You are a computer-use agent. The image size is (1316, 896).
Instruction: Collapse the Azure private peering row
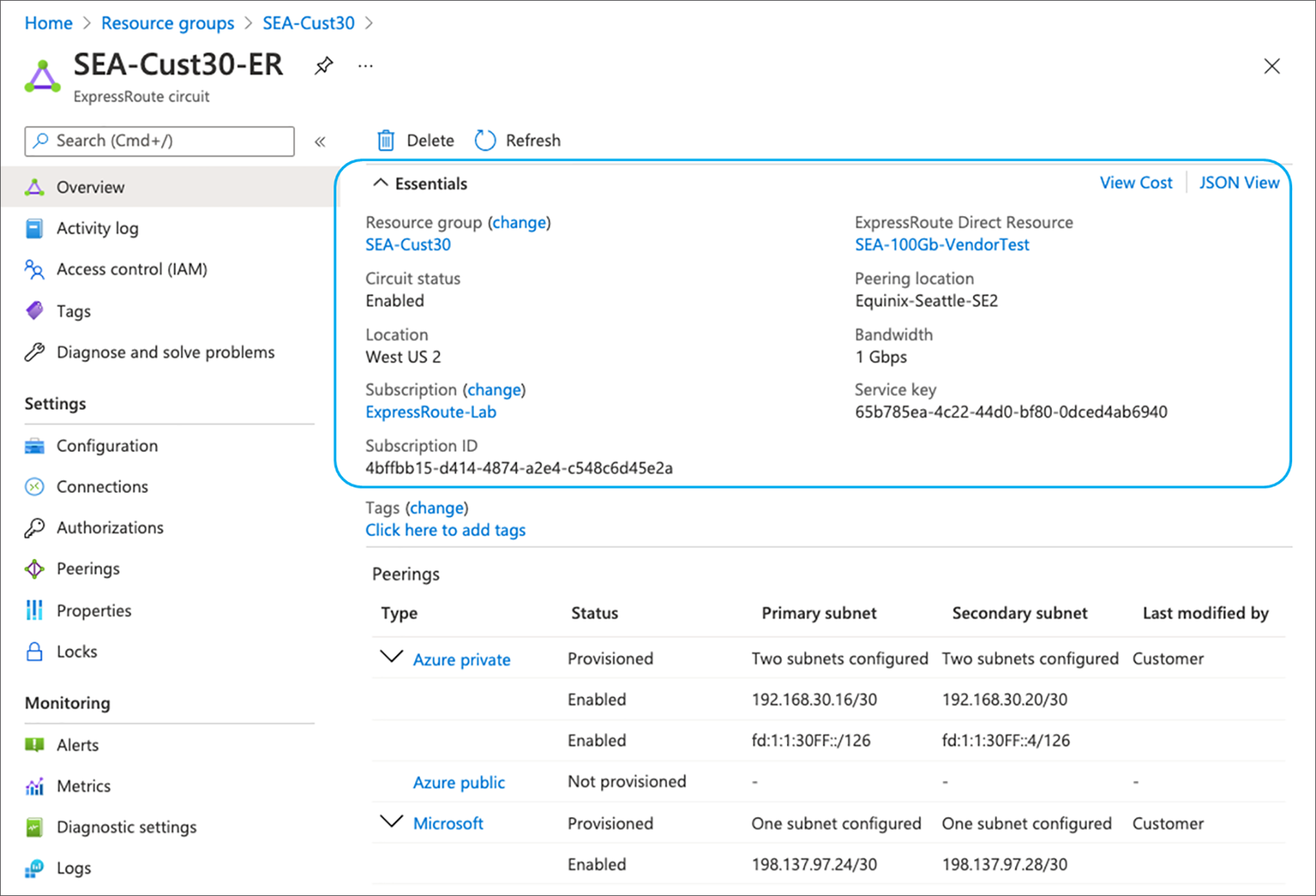(391, 657)
